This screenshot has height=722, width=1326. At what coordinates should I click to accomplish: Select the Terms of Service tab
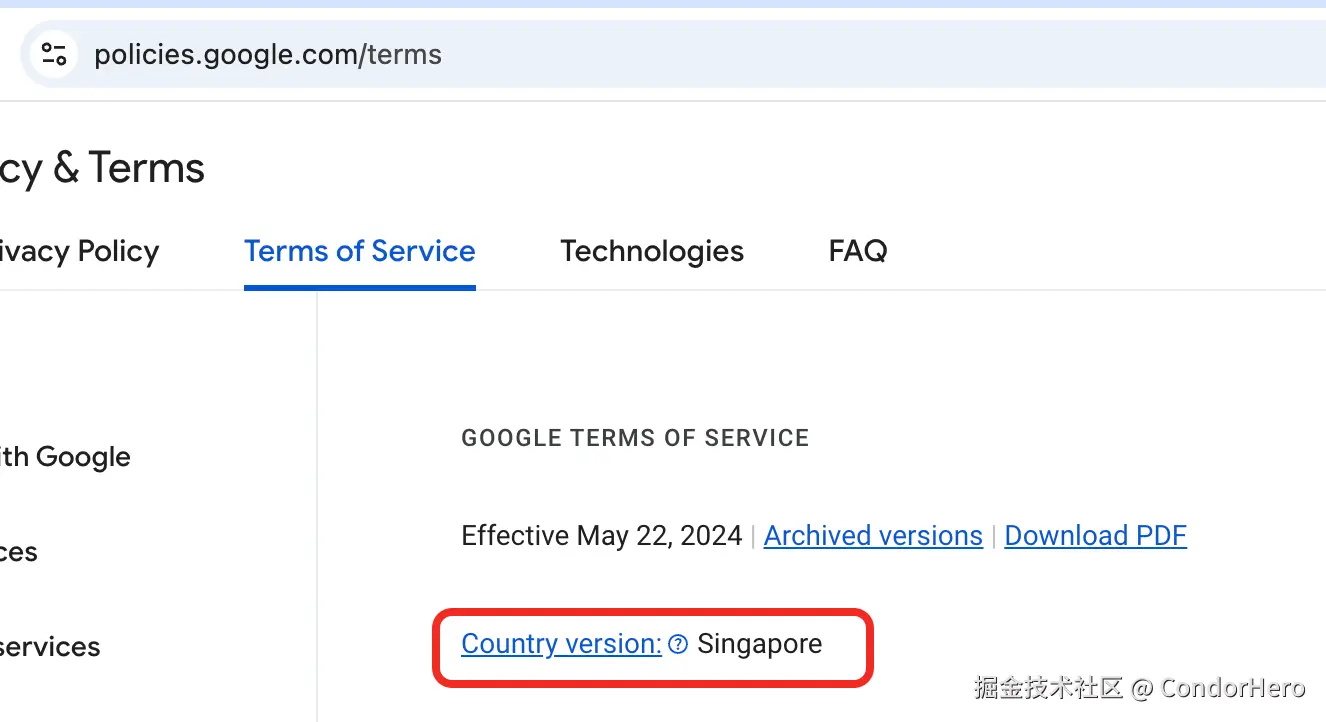click(360, 251)
